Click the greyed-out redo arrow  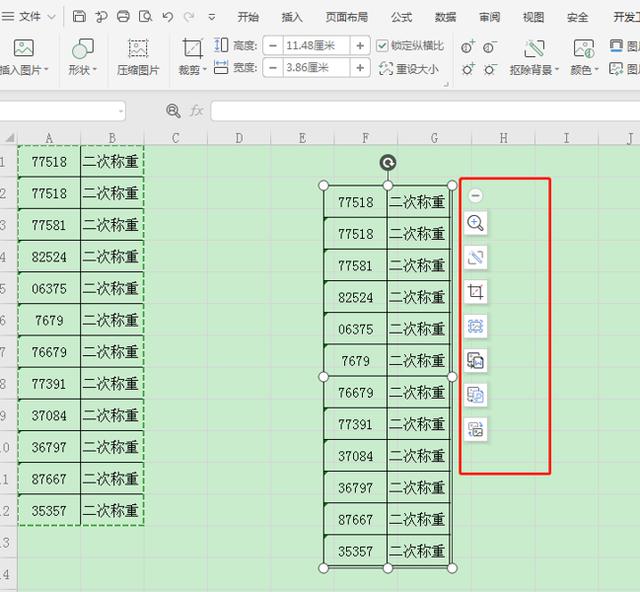coord(189,16)
